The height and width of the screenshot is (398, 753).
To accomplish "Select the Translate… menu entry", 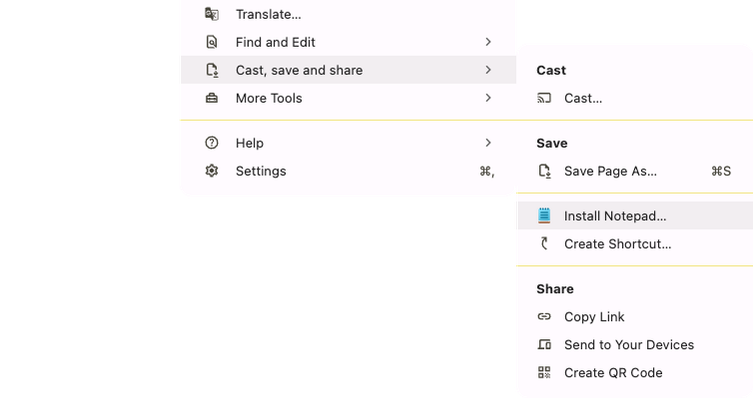I will pos(348,14).
